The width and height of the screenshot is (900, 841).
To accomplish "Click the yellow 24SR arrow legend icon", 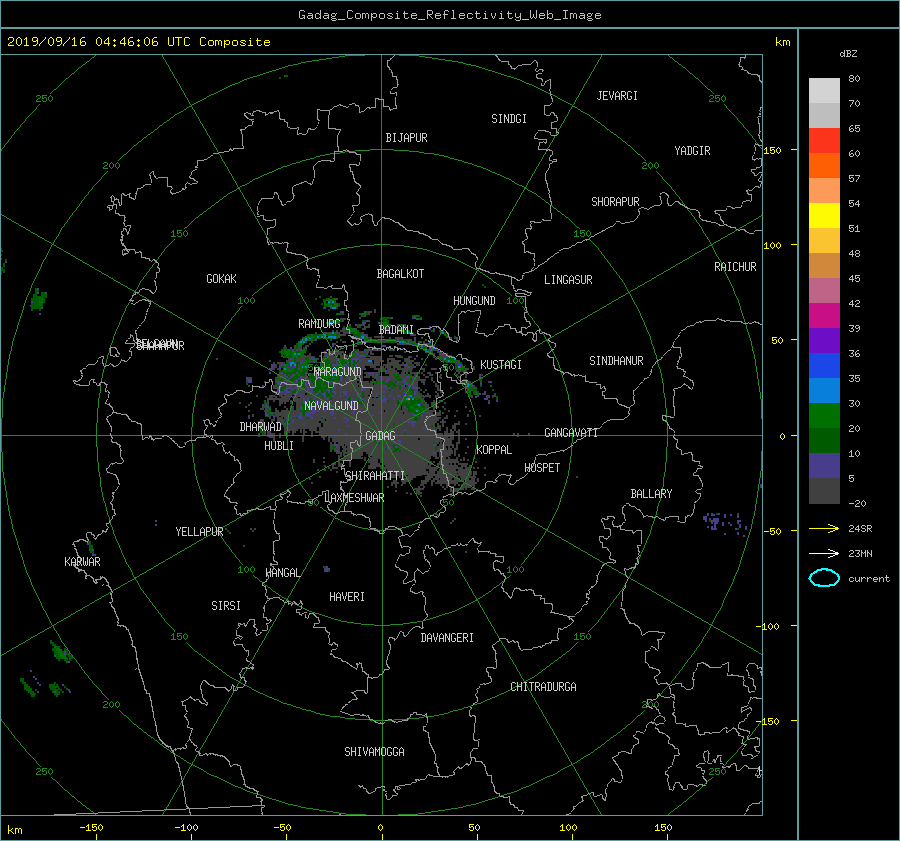I will 824,528.
